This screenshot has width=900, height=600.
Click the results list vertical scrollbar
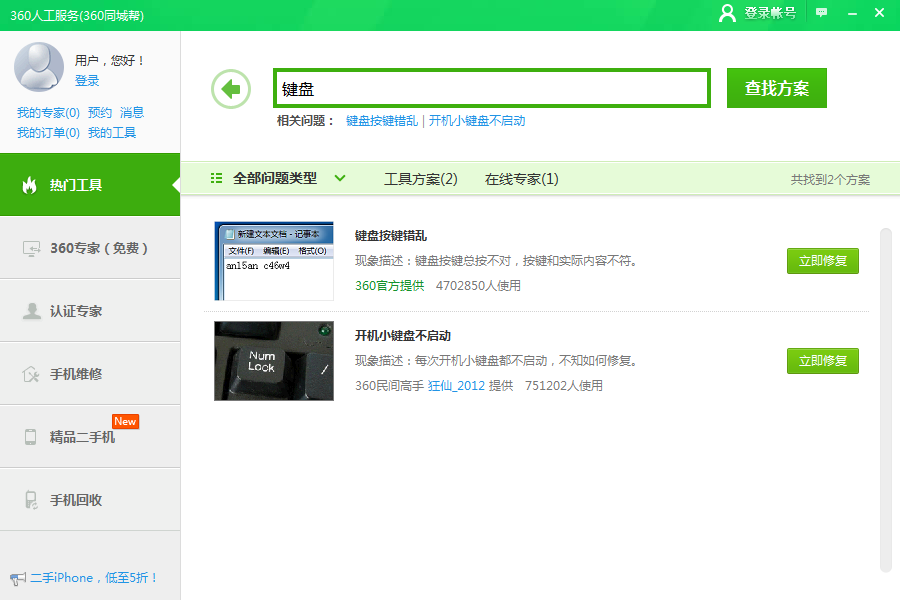tap(885, 400)
